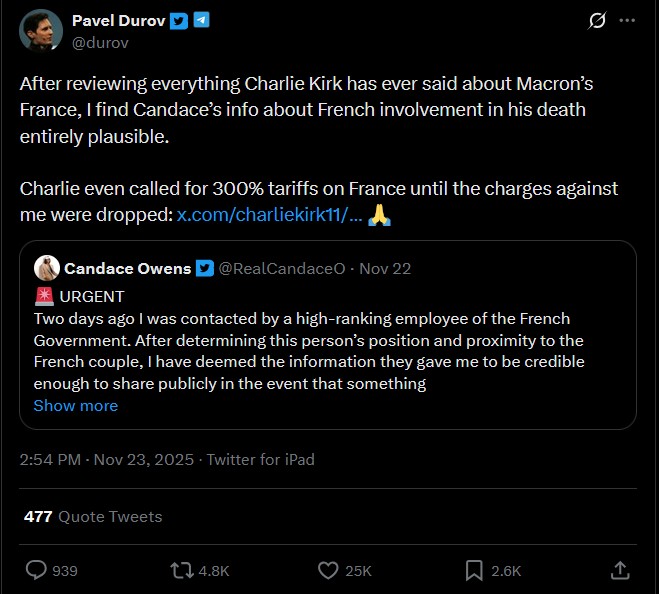Click the Telegram affiliation badge beside Pavel Durov
659x594 pixels.
pos(201,21)
